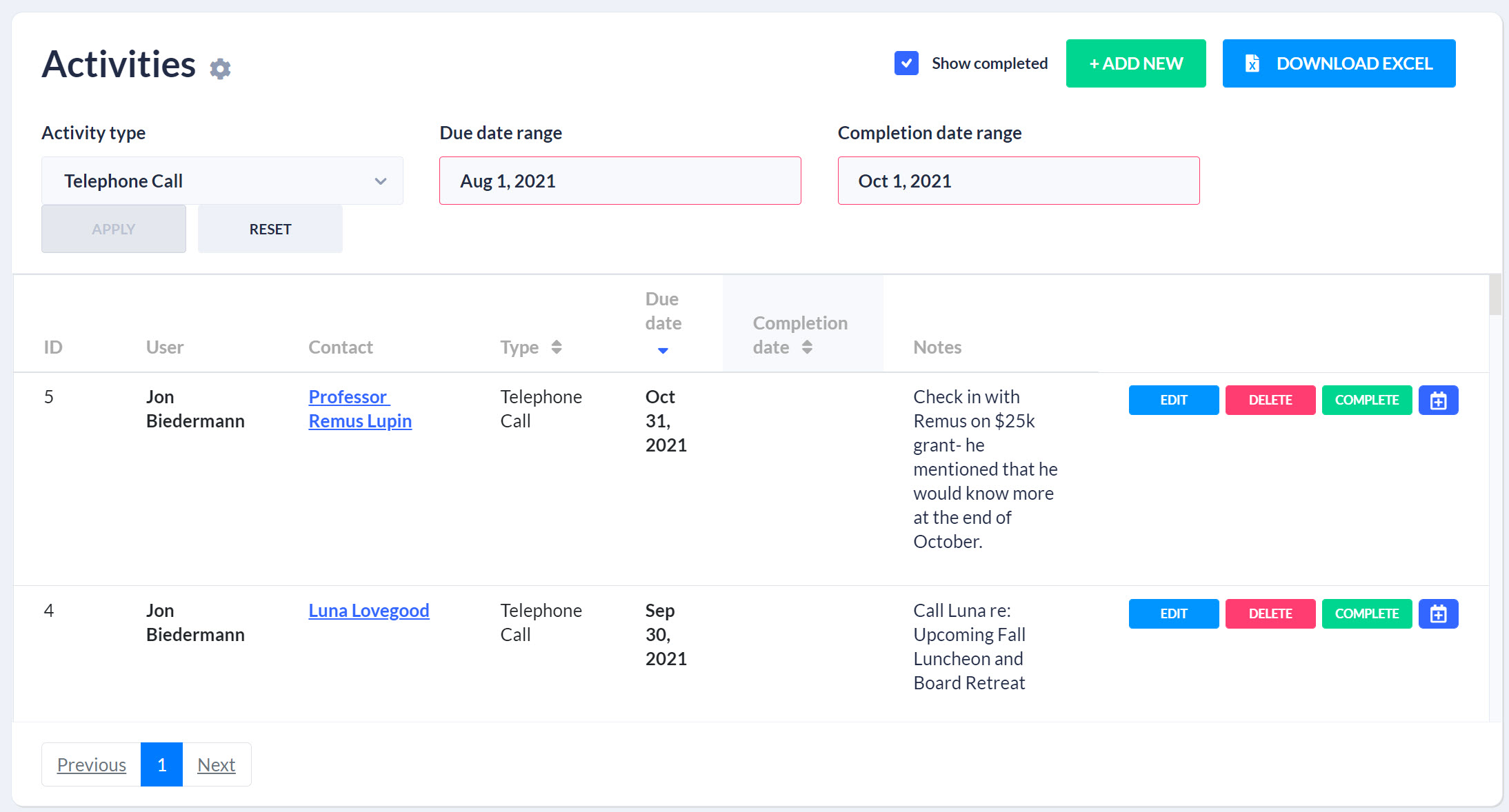
Task: Click the RESET filter button
Action: coord(269,229)
